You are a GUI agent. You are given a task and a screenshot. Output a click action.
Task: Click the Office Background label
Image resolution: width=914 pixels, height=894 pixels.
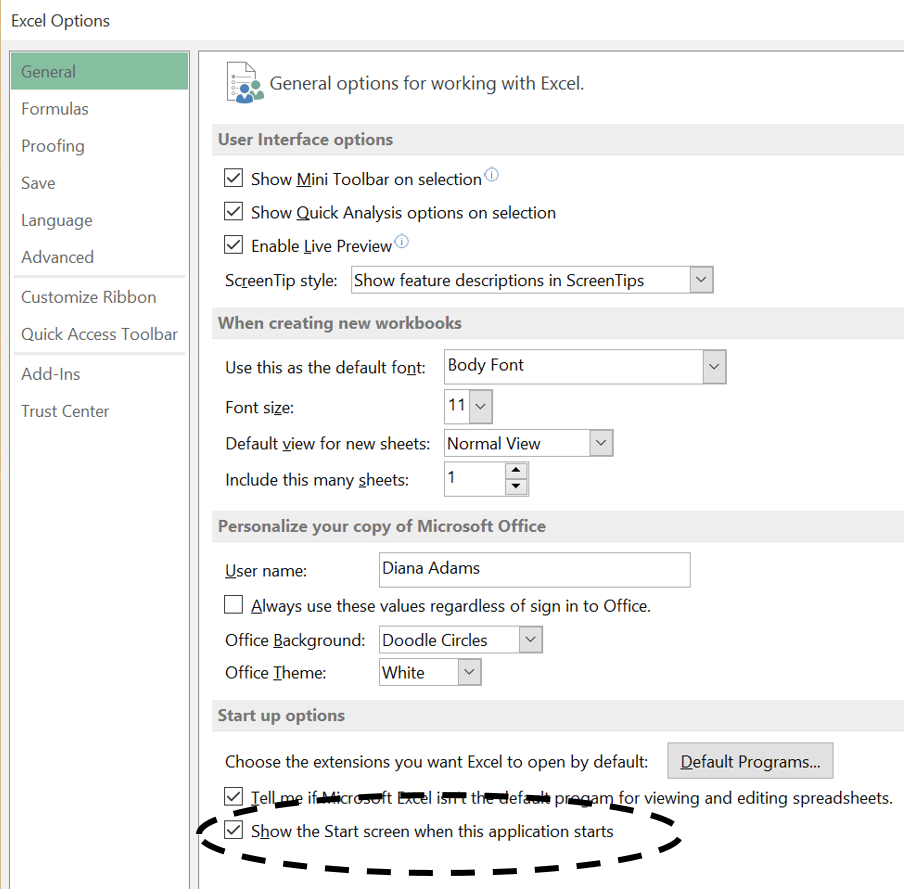[296, 640]
